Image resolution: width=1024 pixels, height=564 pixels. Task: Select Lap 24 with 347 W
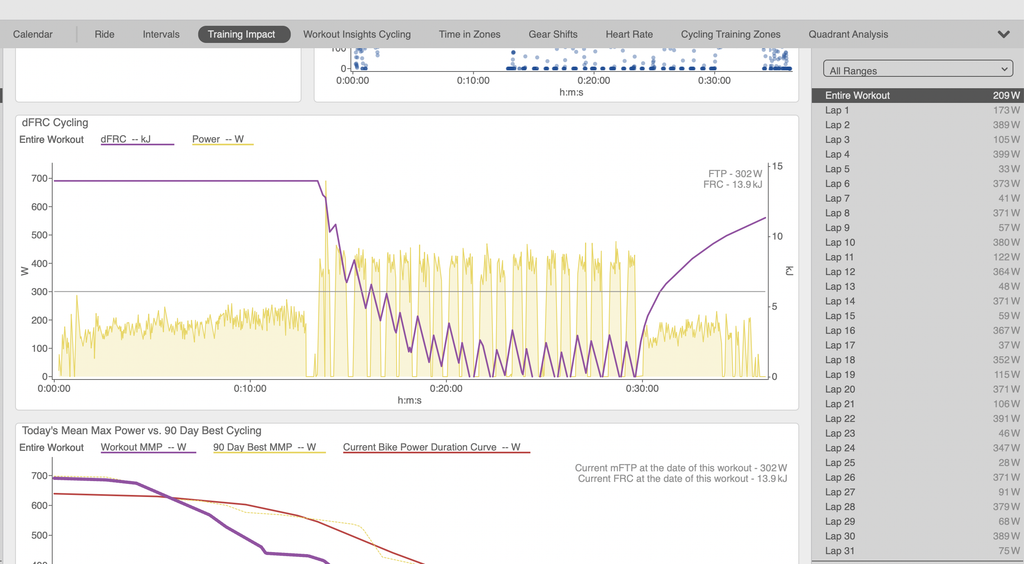(x=918, y=448)
